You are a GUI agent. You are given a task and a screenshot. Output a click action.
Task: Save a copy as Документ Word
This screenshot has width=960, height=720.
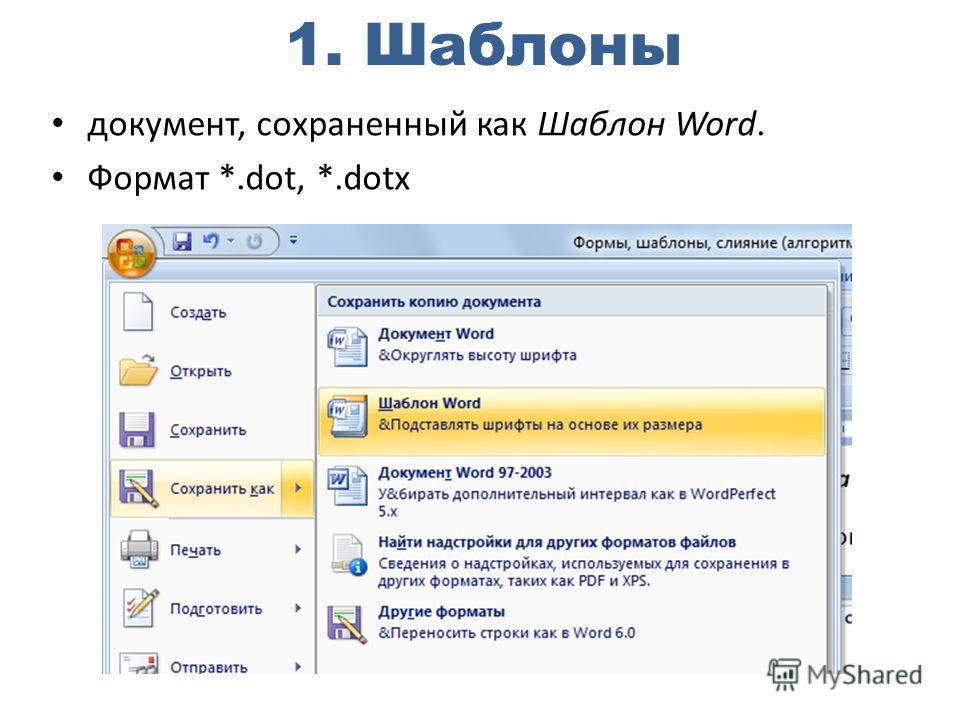(571, 345)
